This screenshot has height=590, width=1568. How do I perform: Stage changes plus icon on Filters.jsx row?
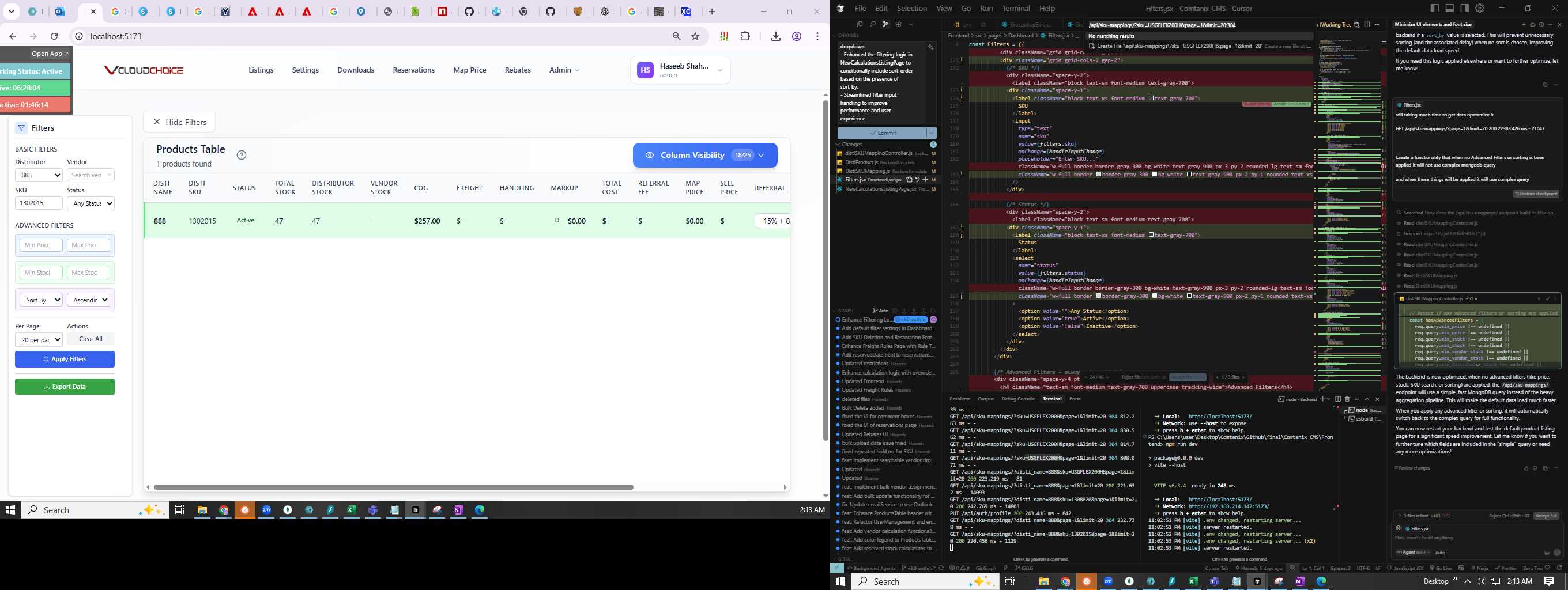[925, 179]
